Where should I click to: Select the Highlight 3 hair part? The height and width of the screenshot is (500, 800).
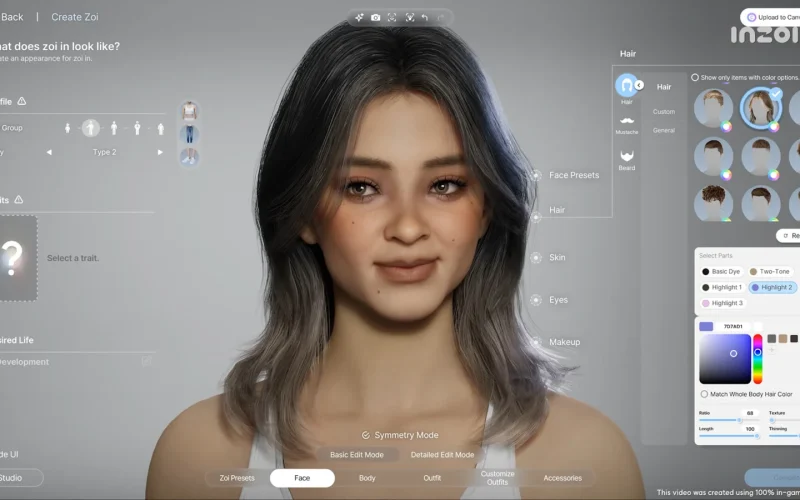(722, 303)
